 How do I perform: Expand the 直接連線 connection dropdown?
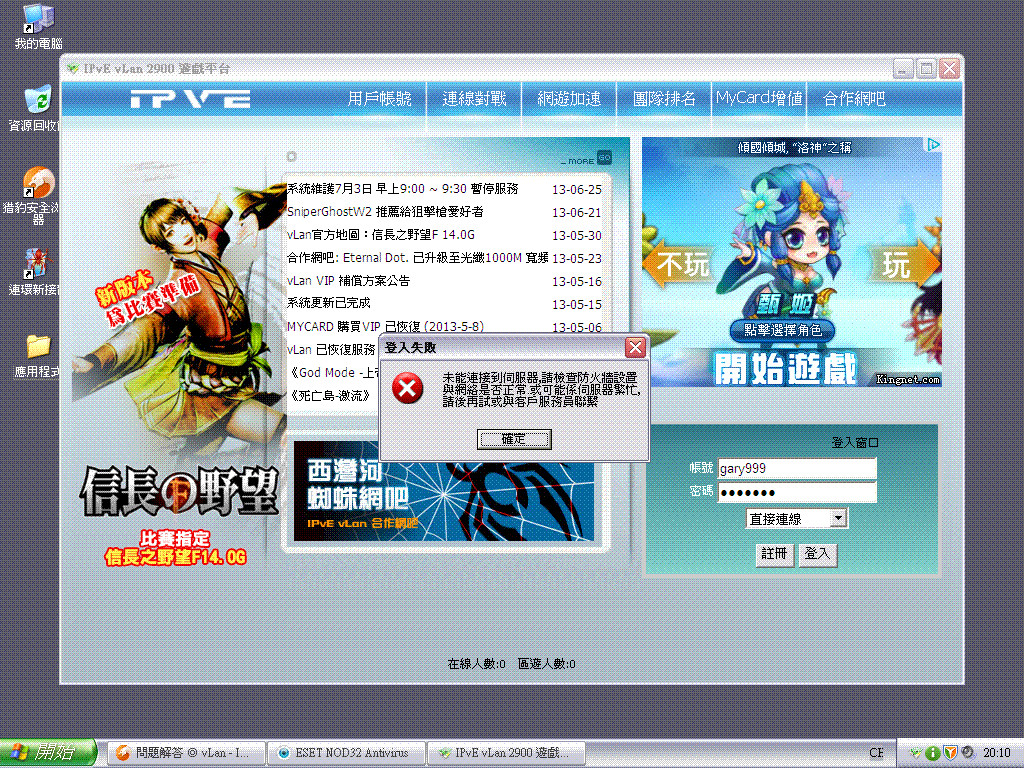[x=839, y=519]
